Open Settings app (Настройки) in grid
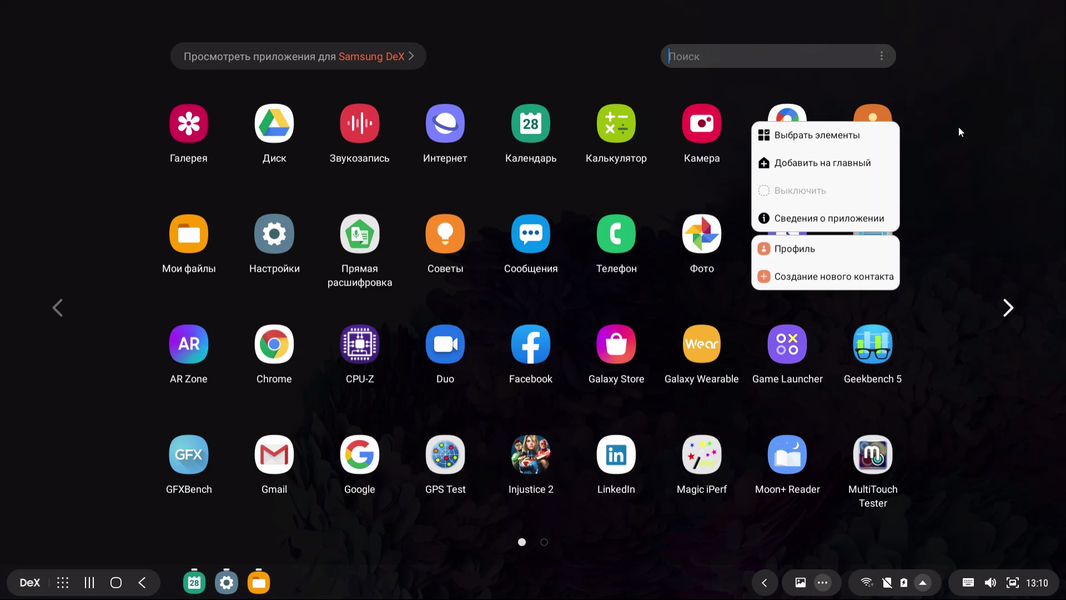Viewport: 1066px width, 600px height. [x=274, y=234]
